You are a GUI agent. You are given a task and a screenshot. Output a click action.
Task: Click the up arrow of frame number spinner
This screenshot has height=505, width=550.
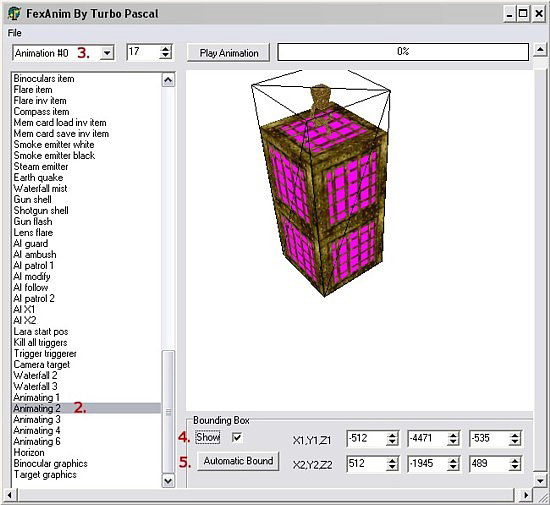pos(165,48)
